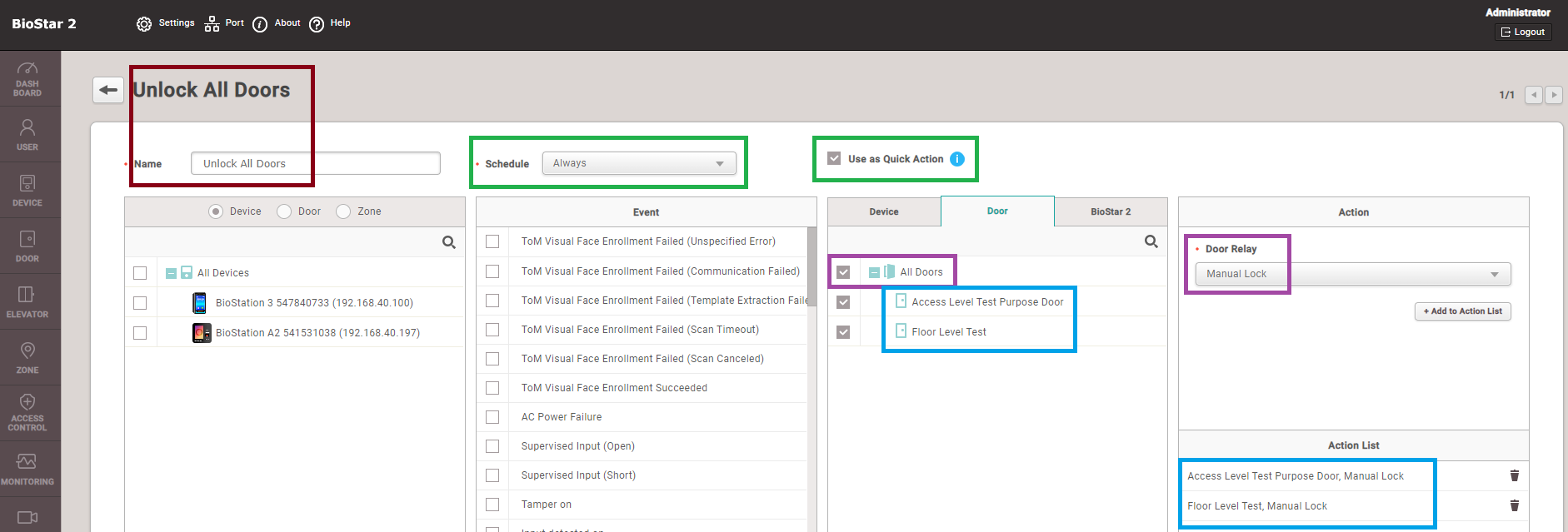The width and height of the screenshot is (1568, 532).
Task: Open Door Relay Manual Lock dropdown
Action: click(x=1353, y=274)
